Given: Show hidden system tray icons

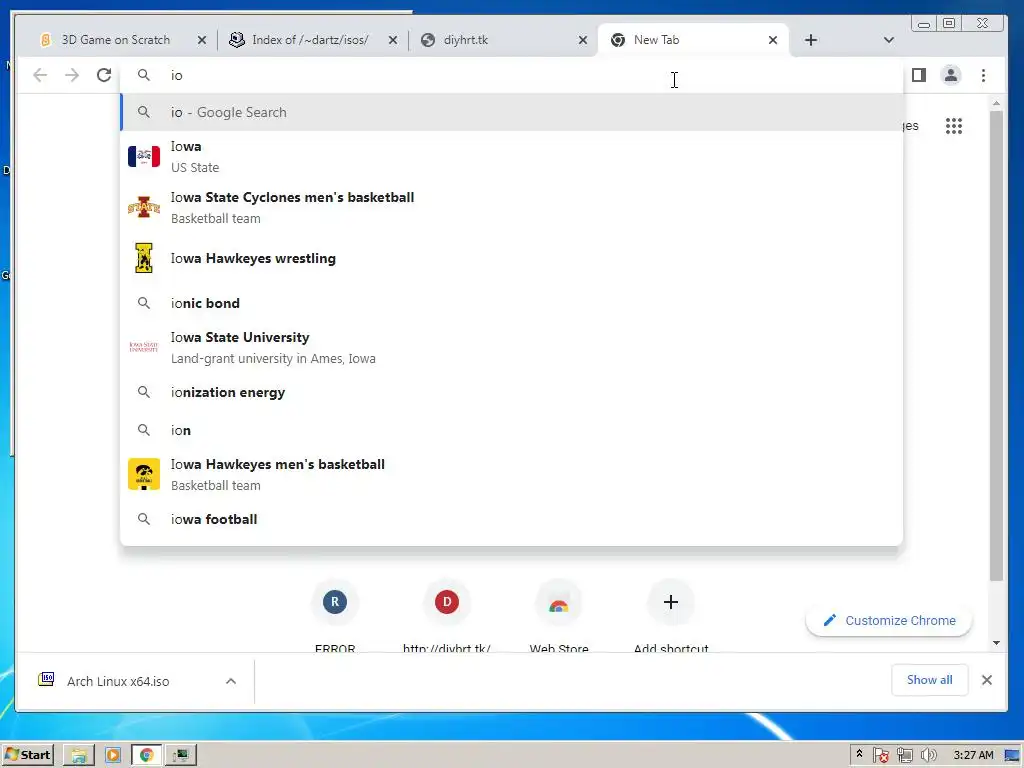Looking at the screenshot, I should click(x=859, y=754).
